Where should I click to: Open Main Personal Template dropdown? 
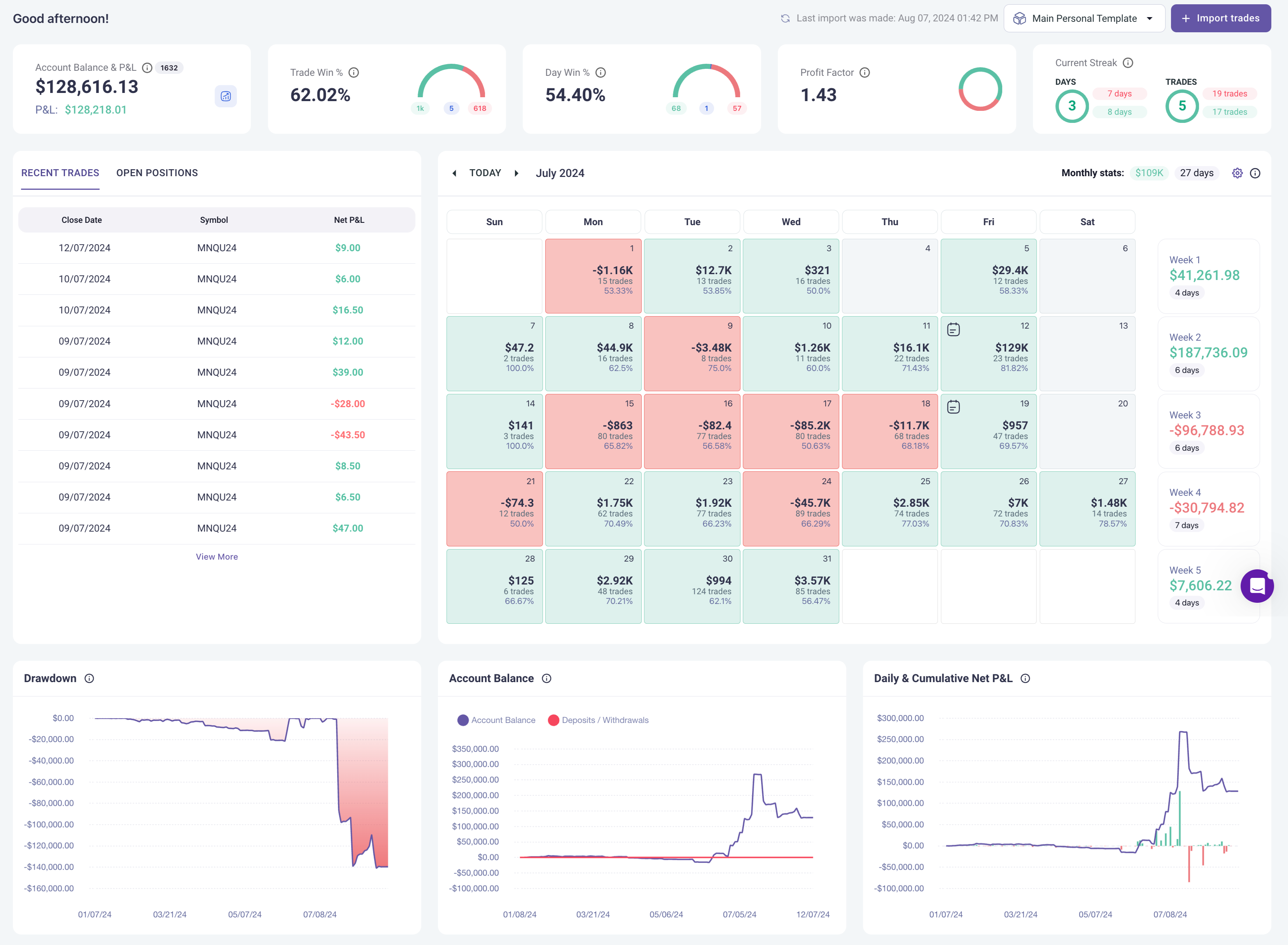pyautogui.click(x=1084, y=18)
